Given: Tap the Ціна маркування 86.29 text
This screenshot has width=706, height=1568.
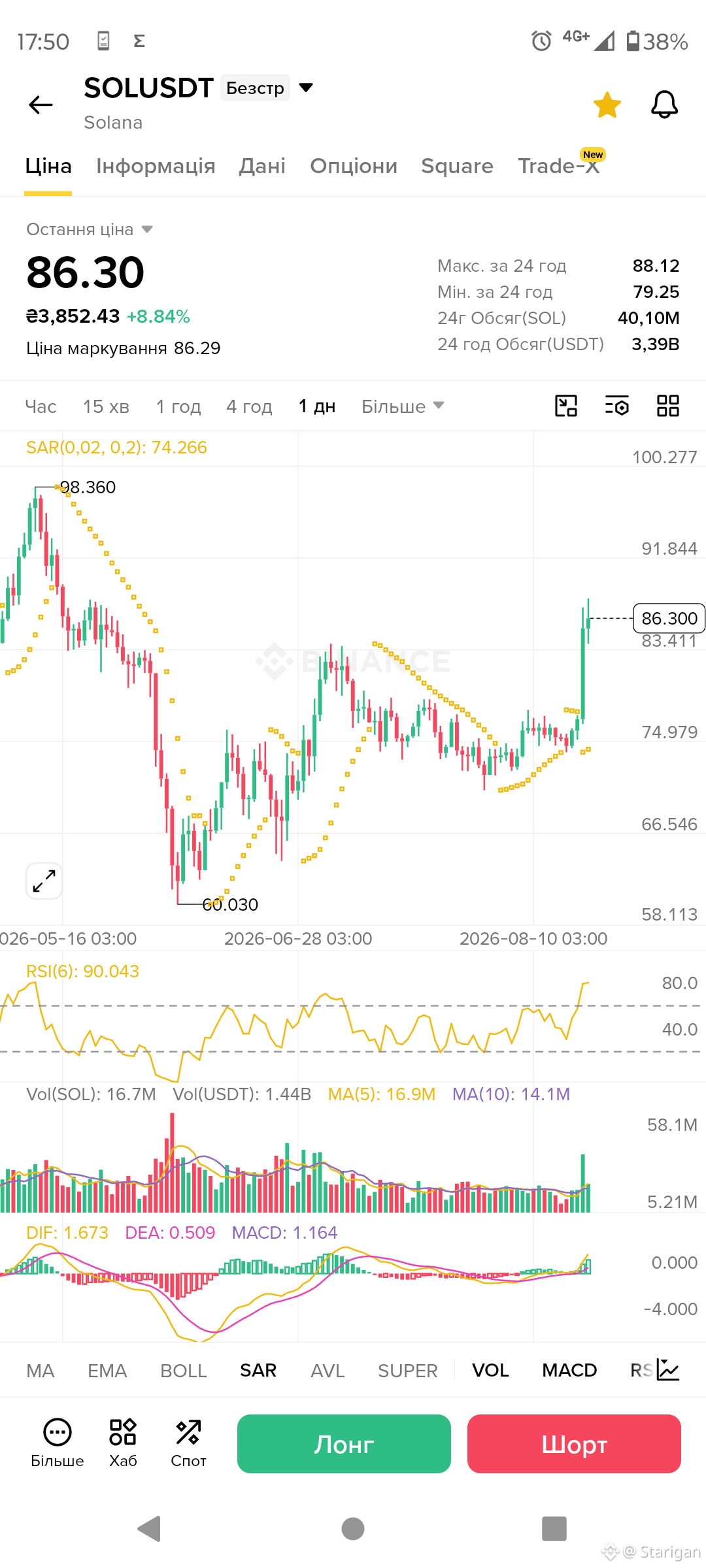Looking at the screenshot, I should pos(124,348).
